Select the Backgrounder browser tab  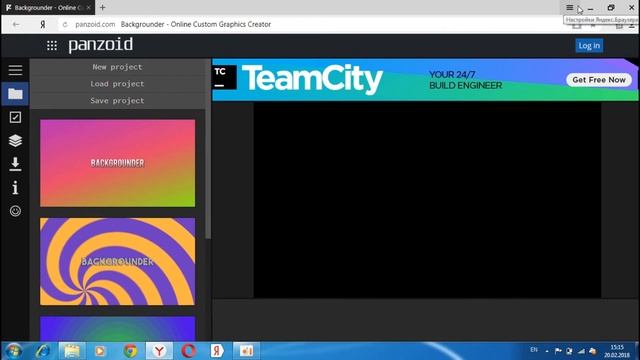[x=47, y=8]
